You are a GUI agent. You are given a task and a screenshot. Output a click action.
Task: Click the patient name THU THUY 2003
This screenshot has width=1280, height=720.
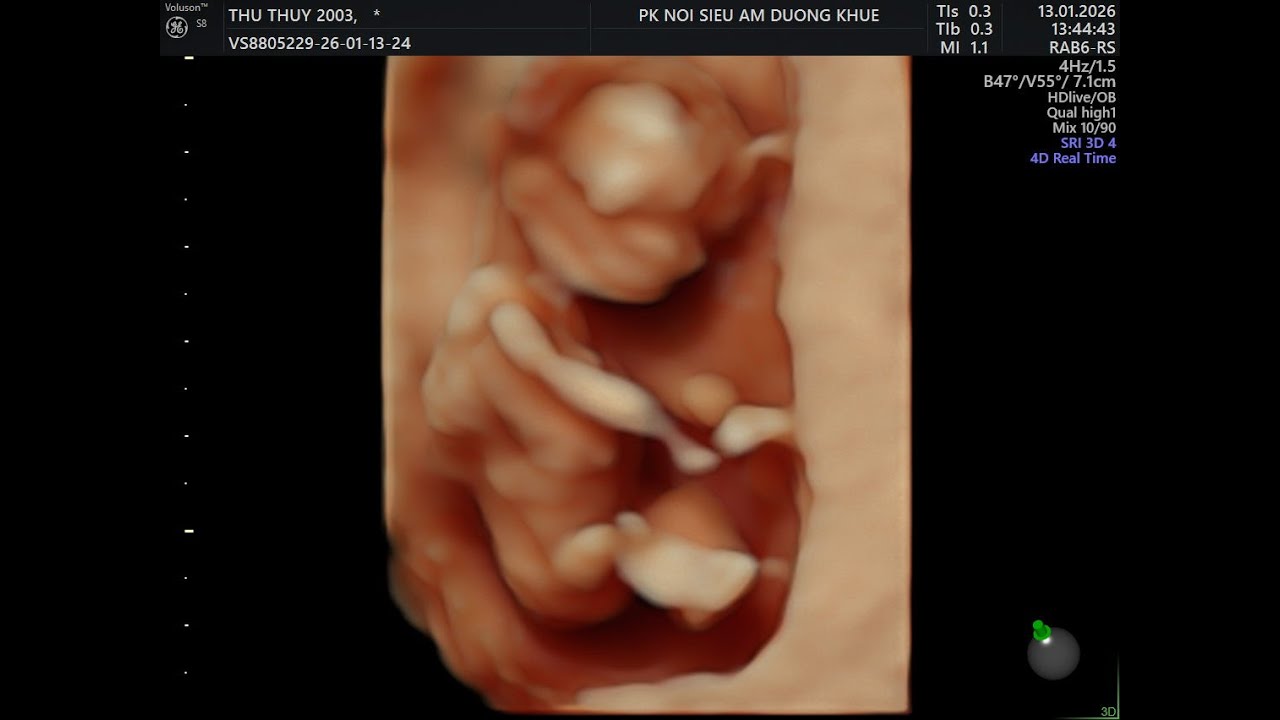coord(292,15)
